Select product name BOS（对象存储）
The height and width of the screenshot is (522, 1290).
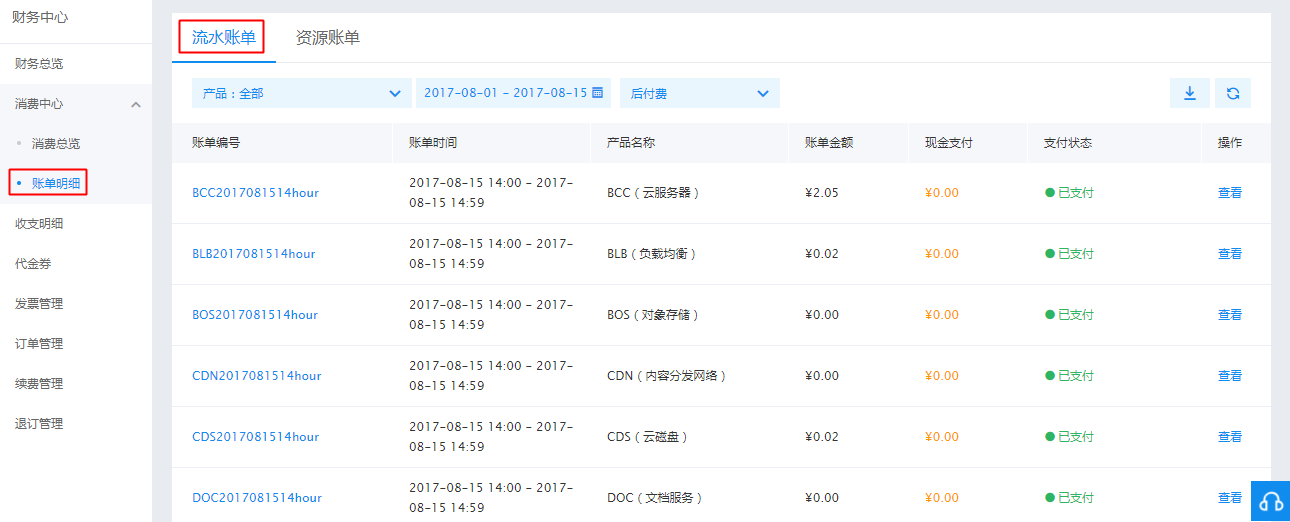(x=653, y=315)
